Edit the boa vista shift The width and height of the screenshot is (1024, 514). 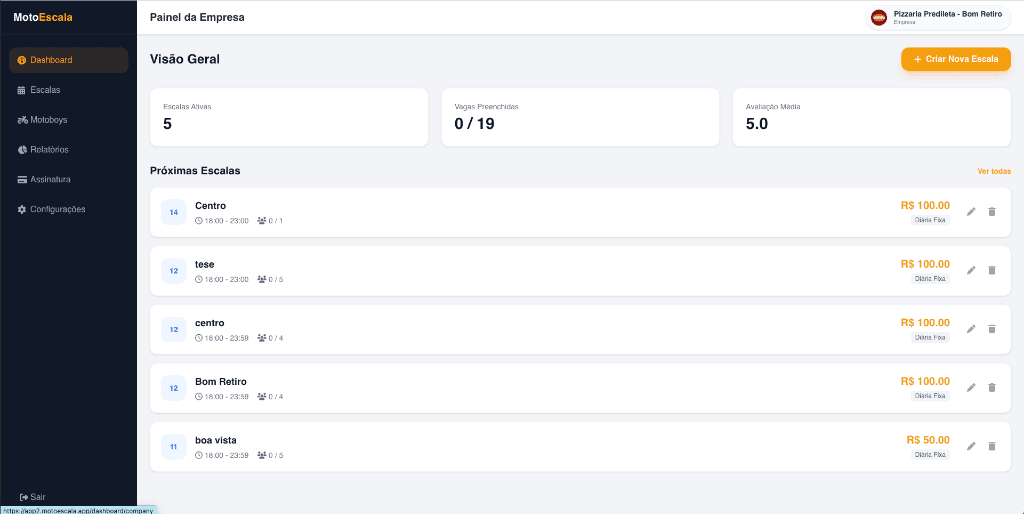click(971, 446)
